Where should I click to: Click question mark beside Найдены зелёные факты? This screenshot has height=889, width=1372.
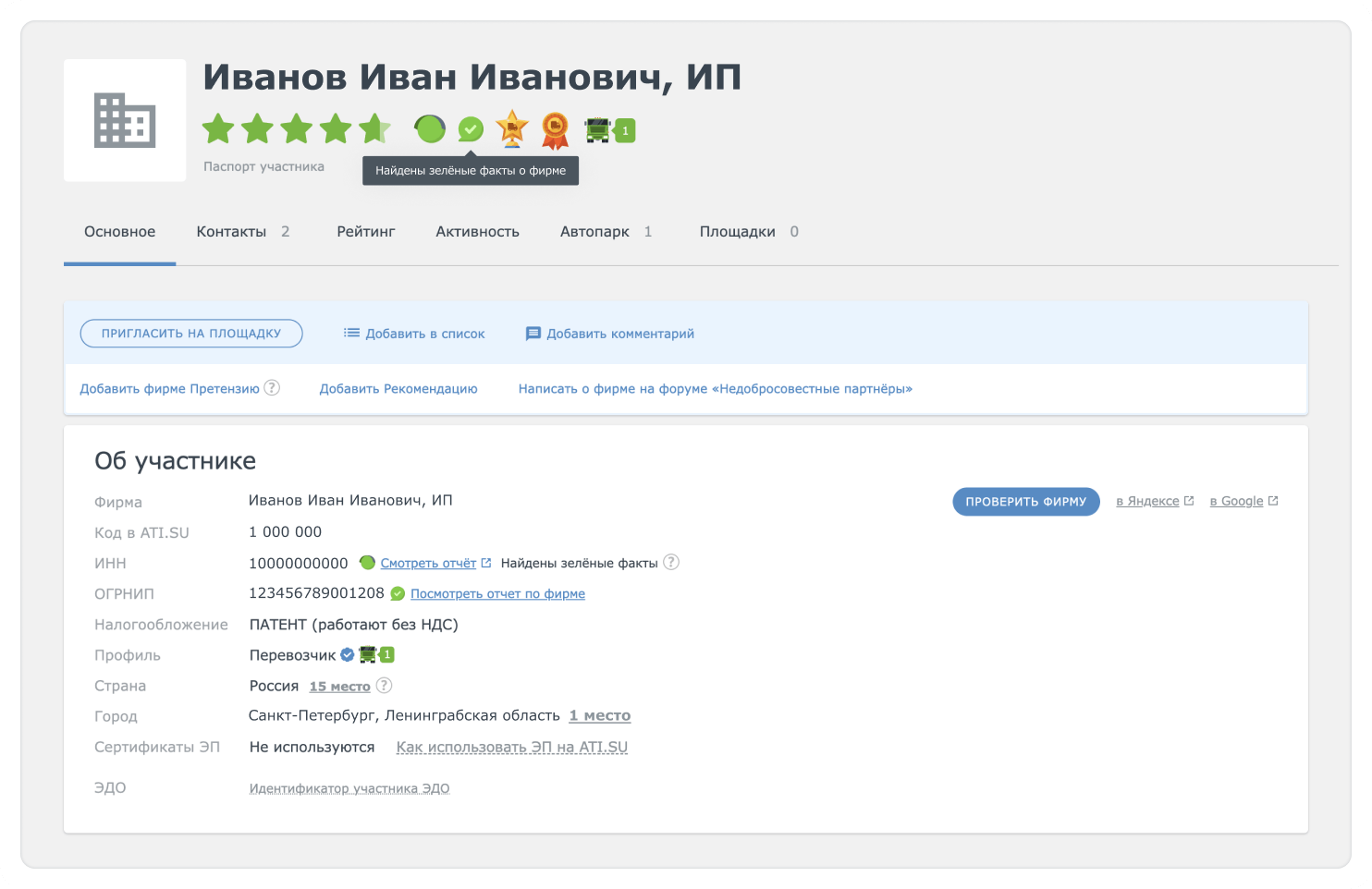[671, 563]
